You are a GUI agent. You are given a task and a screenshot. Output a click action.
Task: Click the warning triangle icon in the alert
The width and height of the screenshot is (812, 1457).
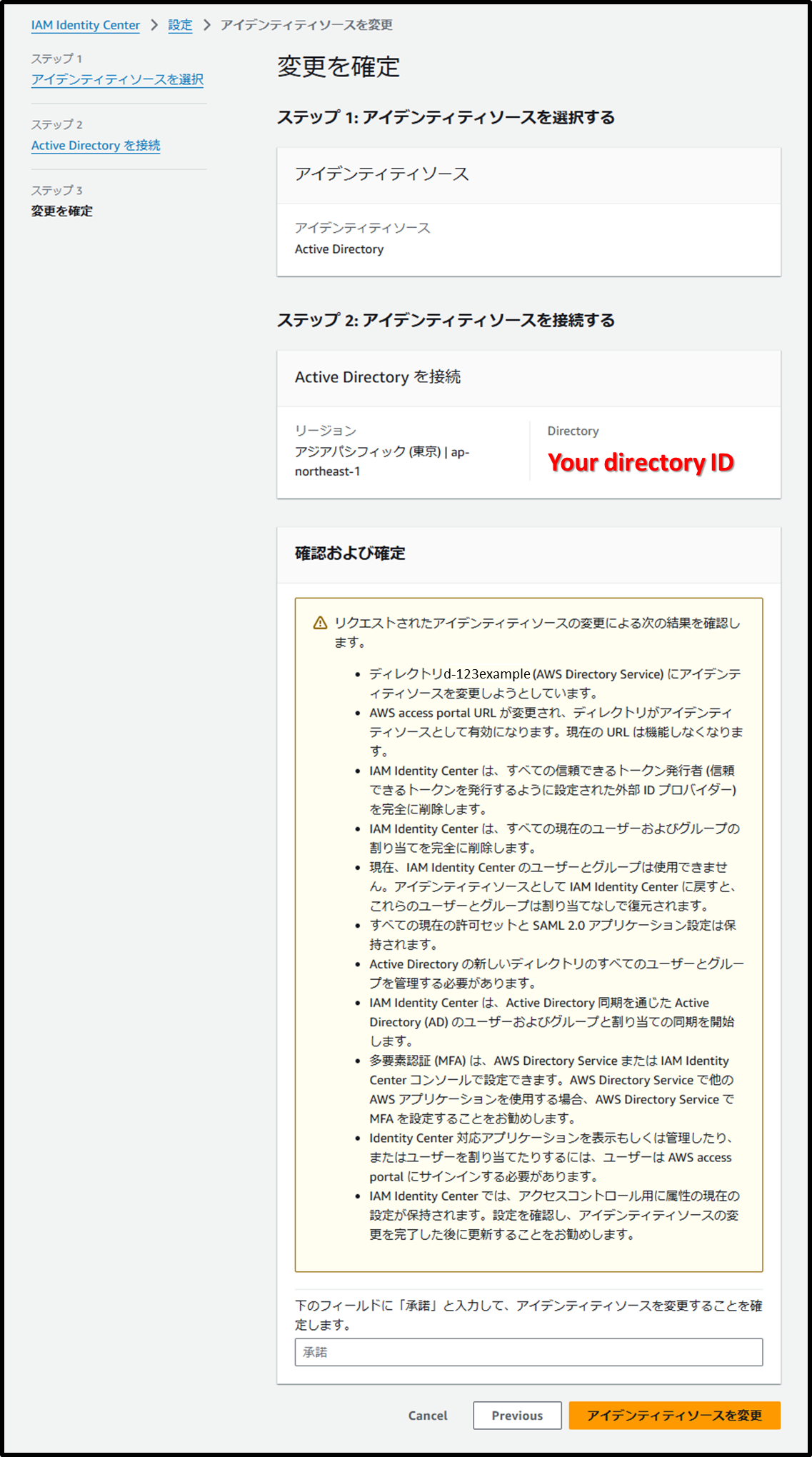[321, 623]
